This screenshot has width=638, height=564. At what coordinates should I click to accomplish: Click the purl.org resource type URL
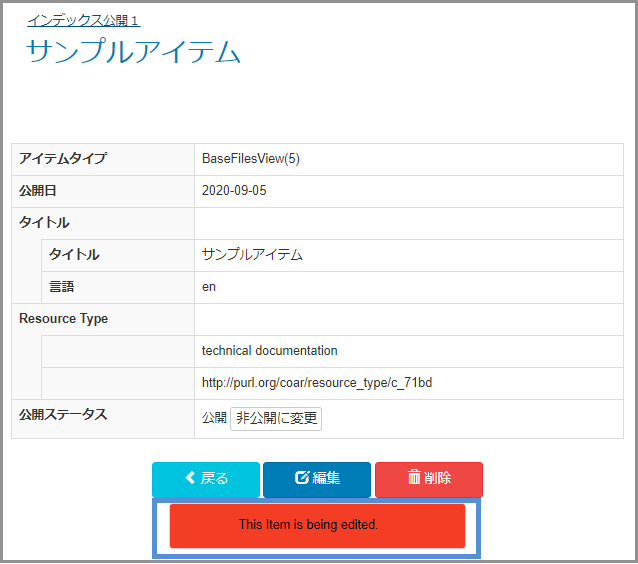point(316,383)
